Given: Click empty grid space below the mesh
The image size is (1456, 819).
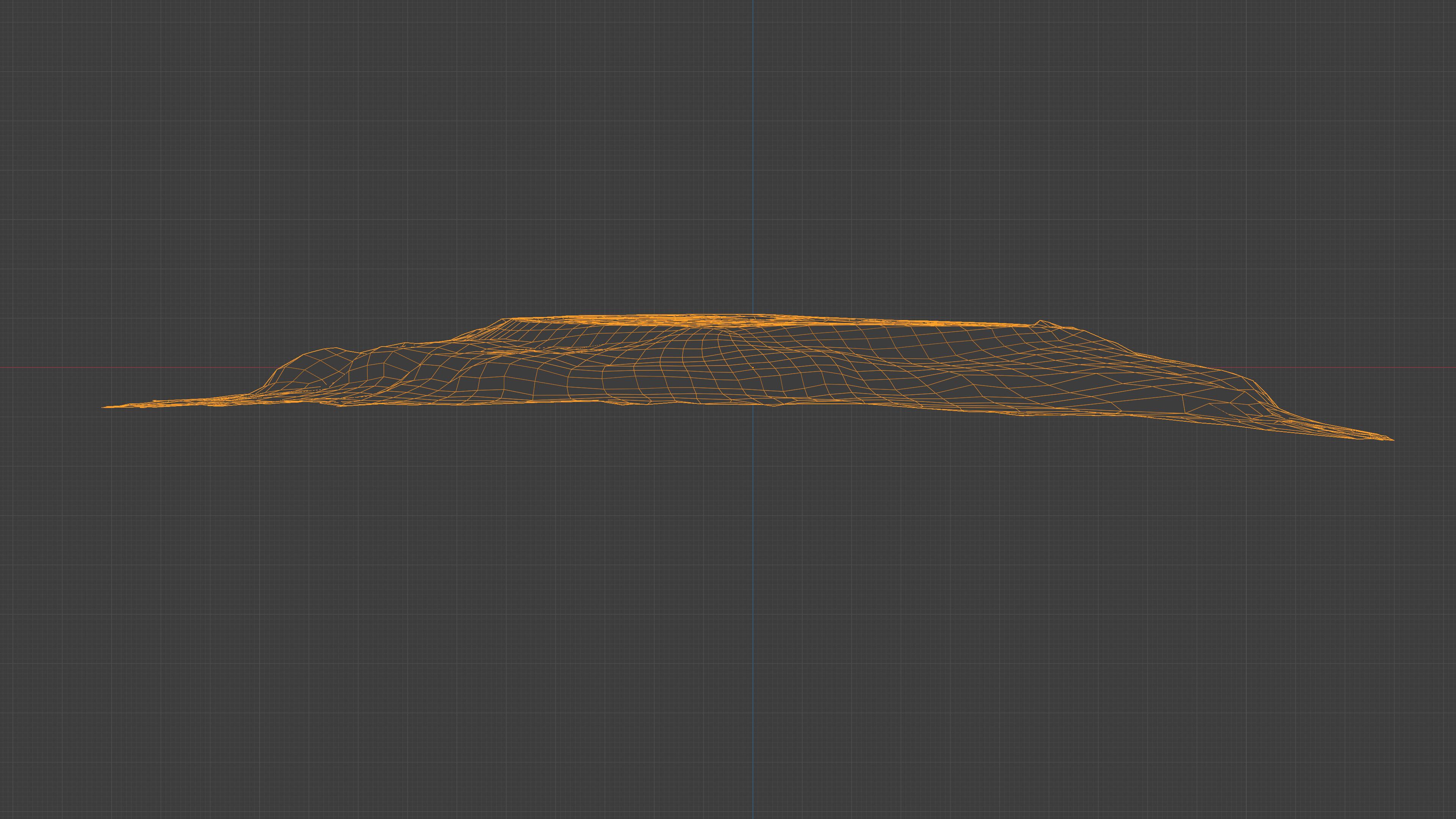Looking at the screenshot, I should click(x=509, y=622).
